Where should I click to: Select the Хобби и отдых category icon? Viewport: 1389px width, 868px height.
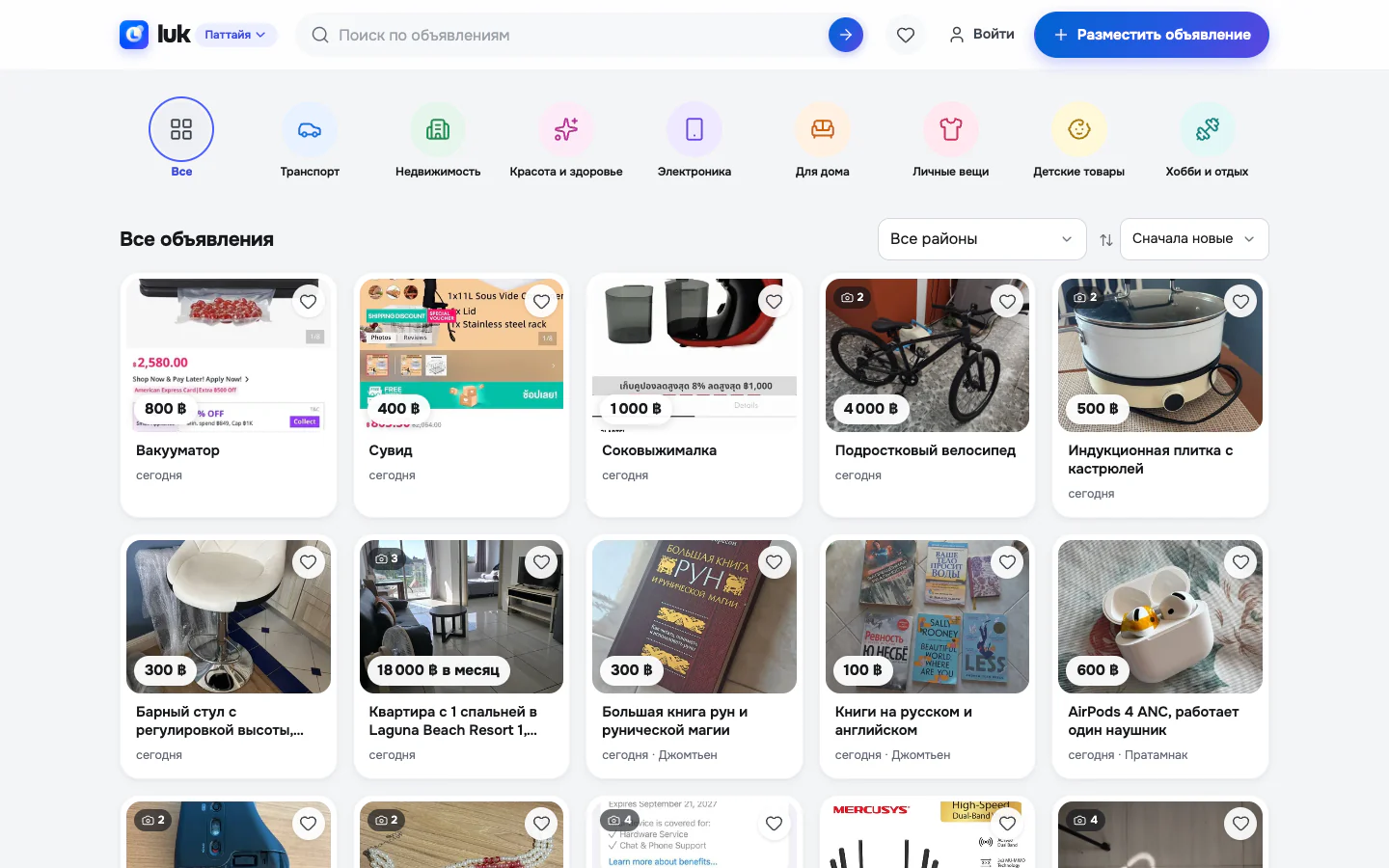point(1208,129)
